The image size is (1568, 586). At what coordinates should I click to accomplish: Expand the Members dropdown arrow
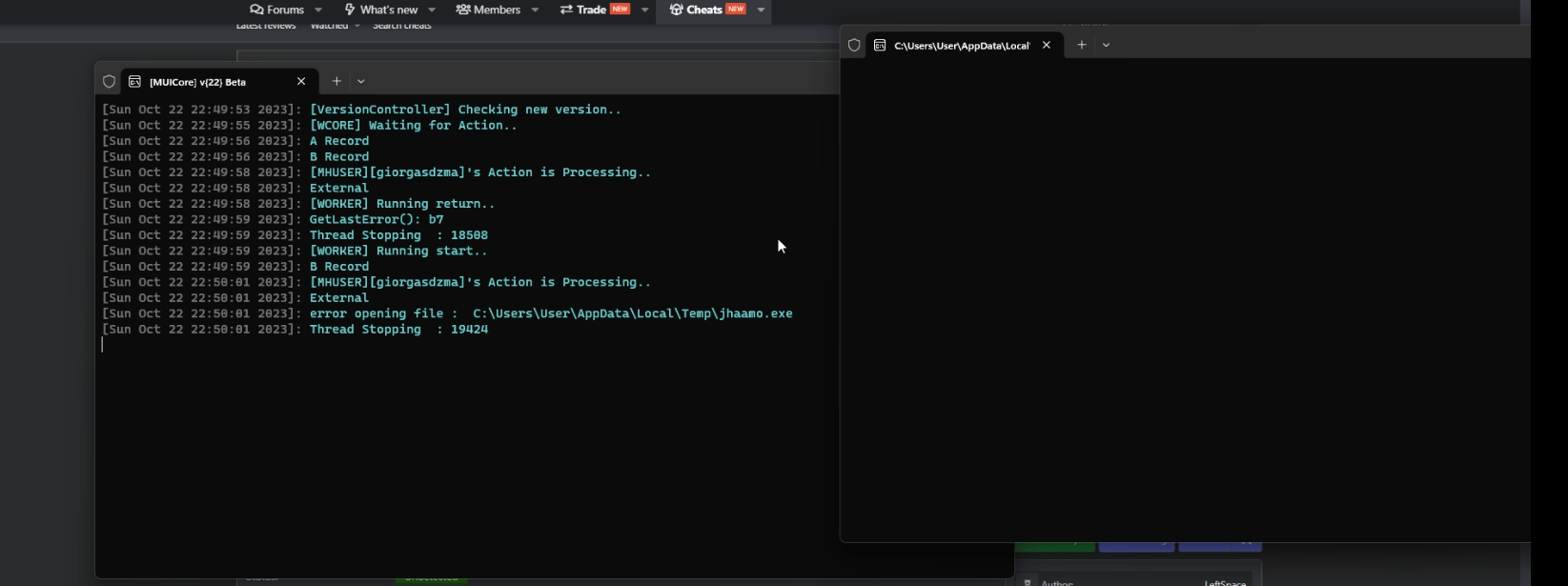[x=535, y=10]
